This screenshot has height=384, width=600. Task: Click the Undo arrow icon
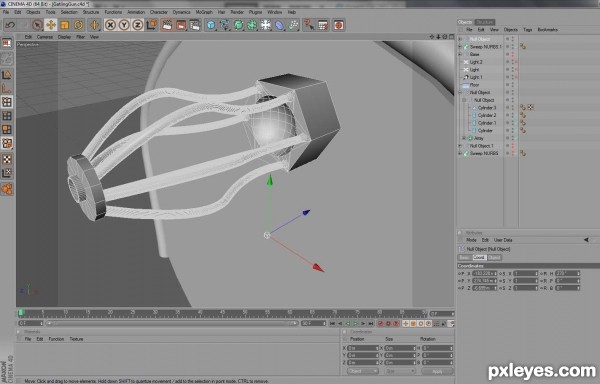pyautogui.click(x=10, y=25)
